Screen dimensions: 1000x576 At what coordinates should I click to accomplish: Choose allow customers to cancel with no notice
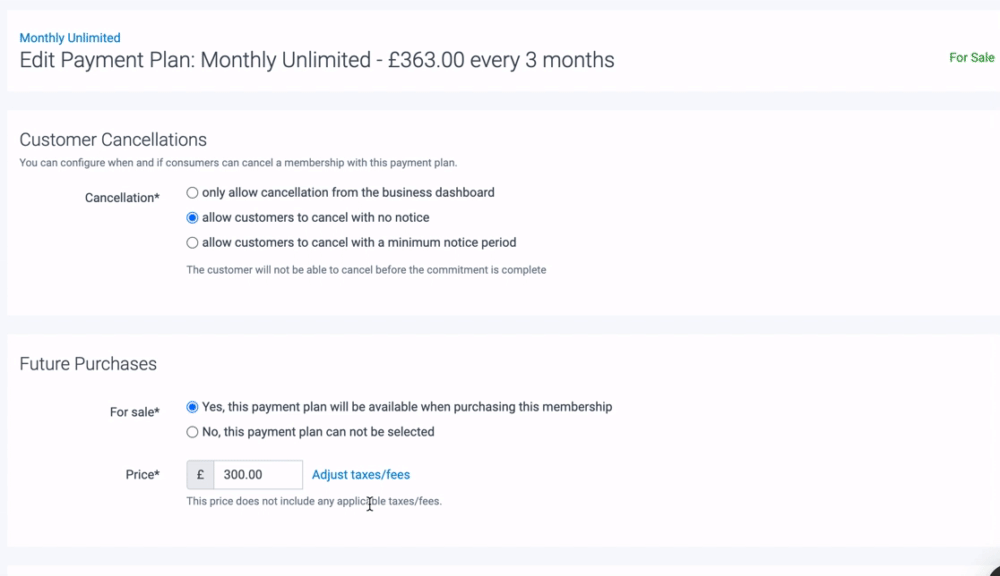click(192, 217)
